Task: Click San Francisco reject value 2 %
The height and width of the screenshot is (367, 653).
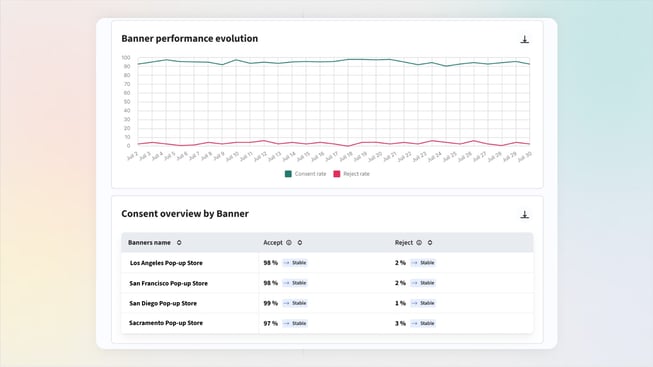Action: point(400,283)
